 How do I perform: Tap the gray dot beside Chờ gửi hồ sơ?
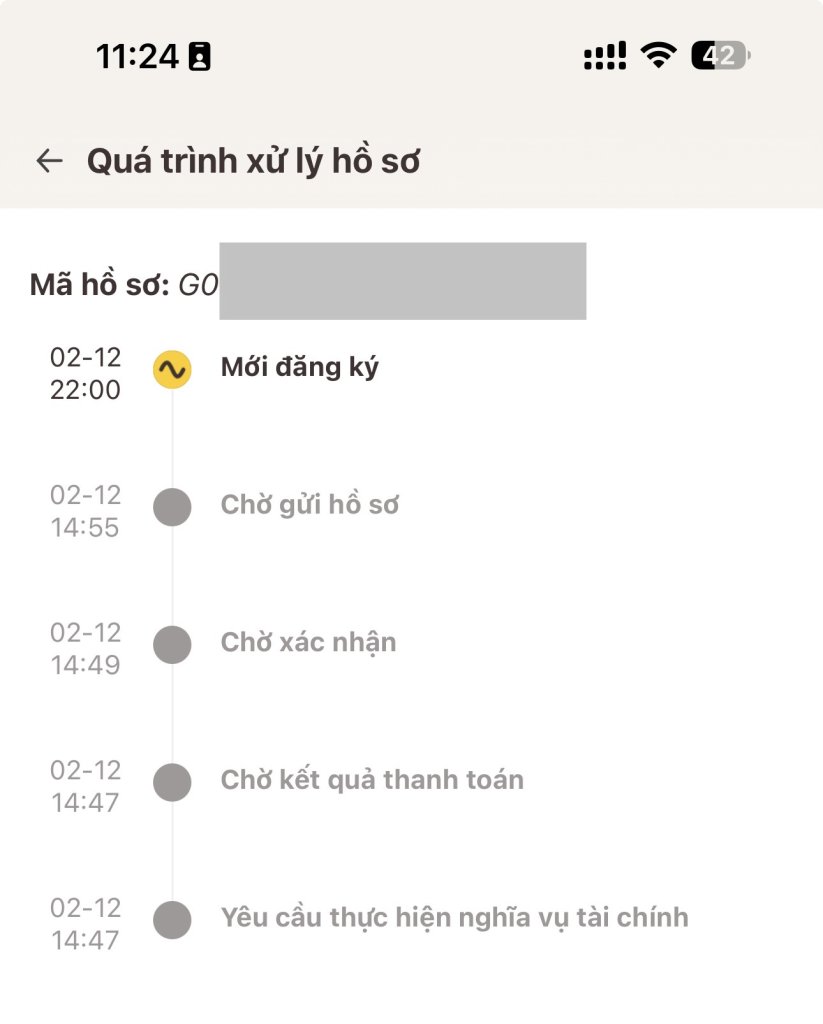pos(172,507)
